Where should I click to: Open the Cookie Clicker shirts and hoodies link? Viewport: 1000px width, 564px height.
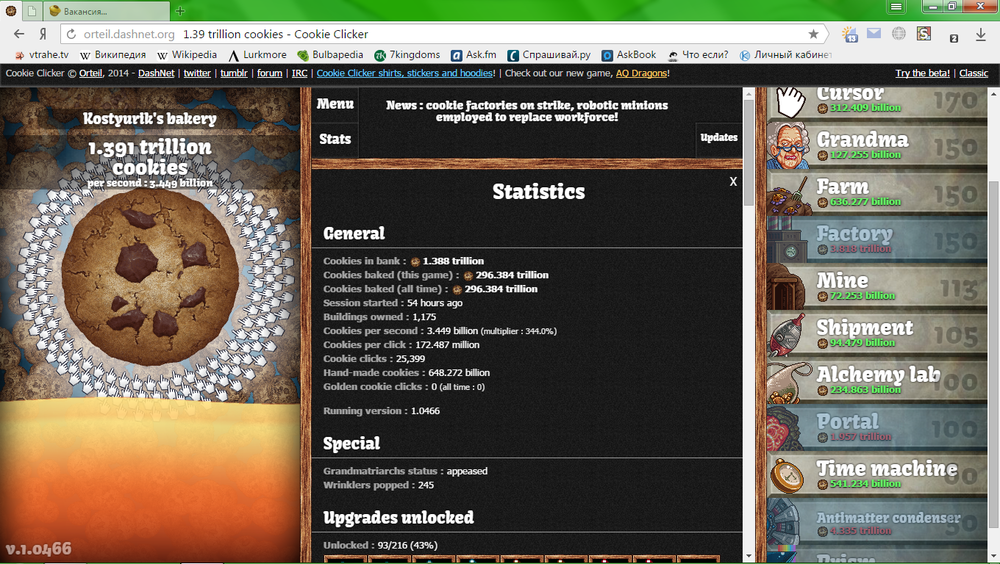coord(405,73)
